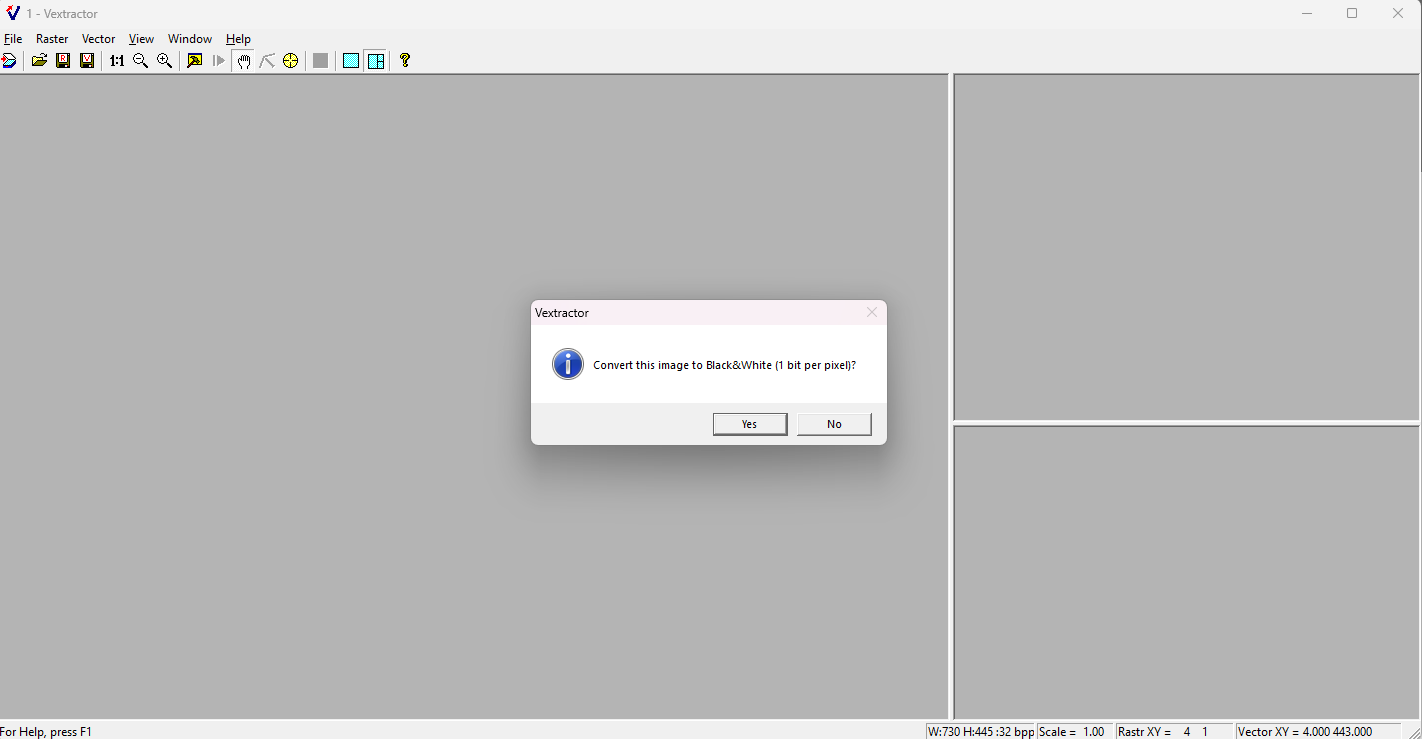Switch to split multi-pane view icon
Image resolution: width=1422 pixels, height=739 pixels.
pos(376,61)
